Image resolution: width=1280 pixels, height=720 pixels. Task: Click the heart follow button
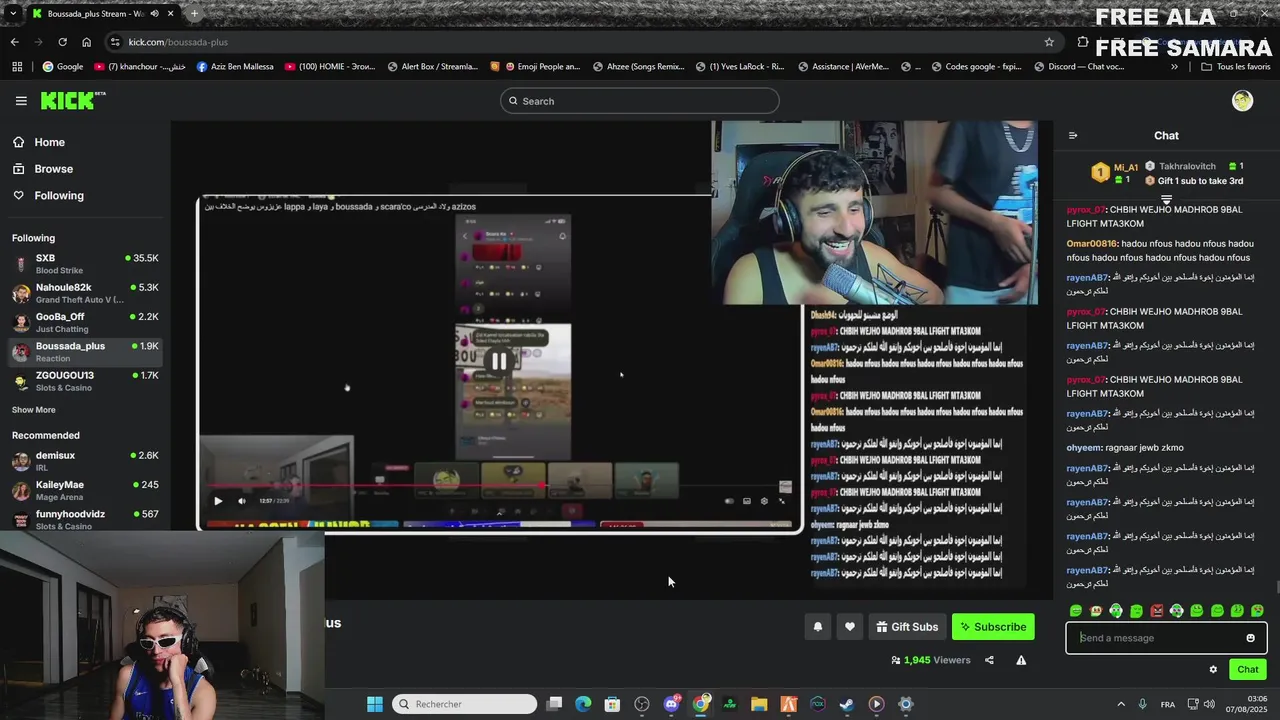click(x=849, y=627)
